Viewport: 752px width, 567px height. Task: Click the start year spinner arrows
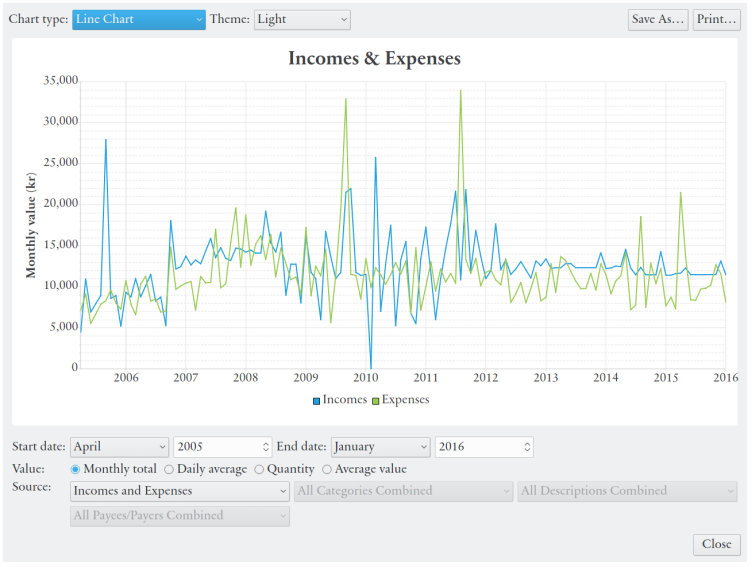pos(265,447)
